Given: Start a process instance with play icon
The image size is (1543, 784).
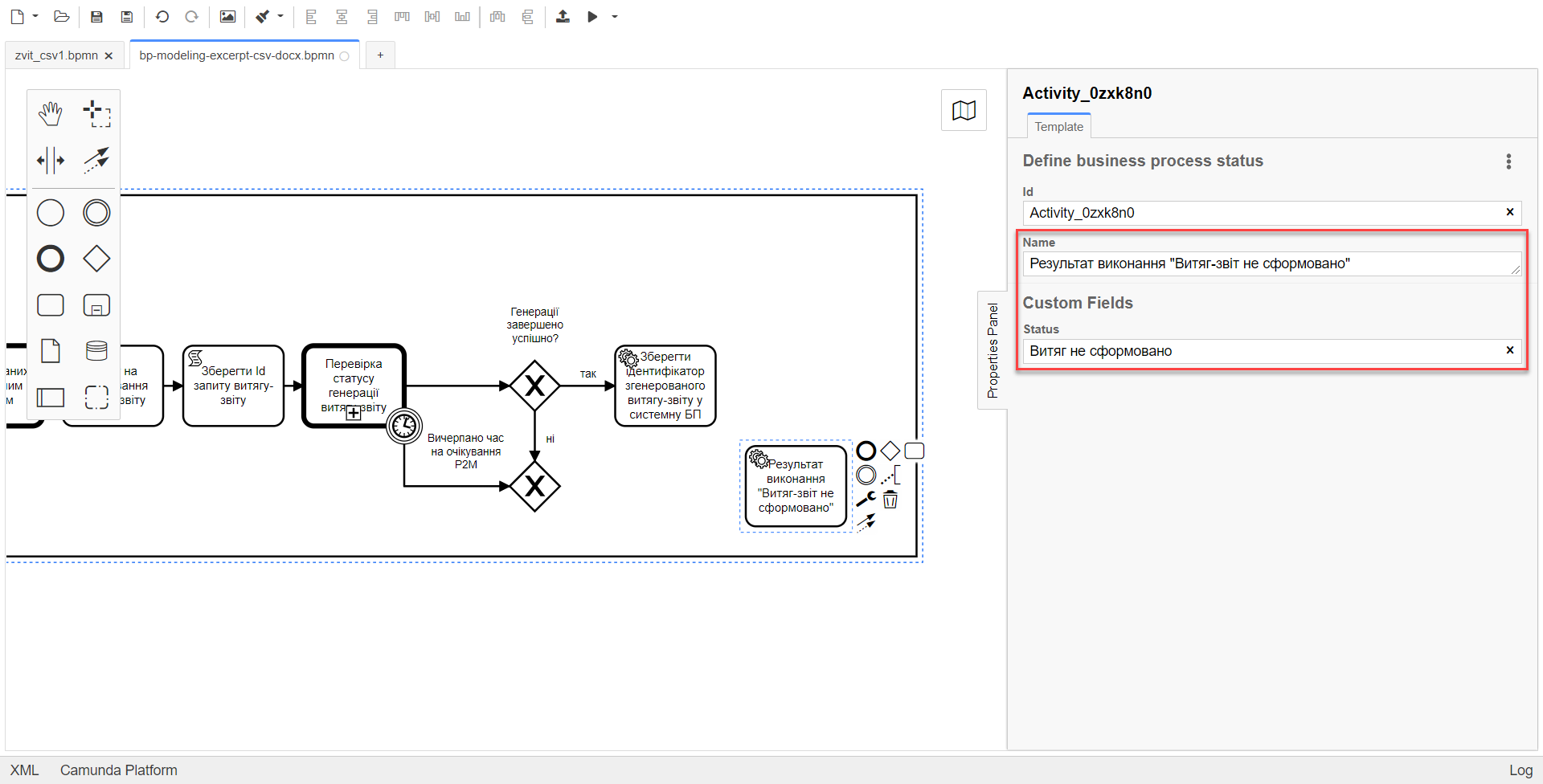Looking at the screenshot, I should 592,17.
